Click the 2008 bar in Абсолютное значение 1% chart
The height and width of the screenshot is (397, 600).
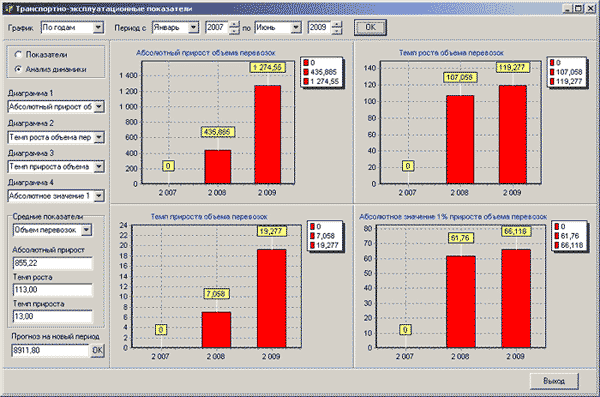click(x=461, y=302)
